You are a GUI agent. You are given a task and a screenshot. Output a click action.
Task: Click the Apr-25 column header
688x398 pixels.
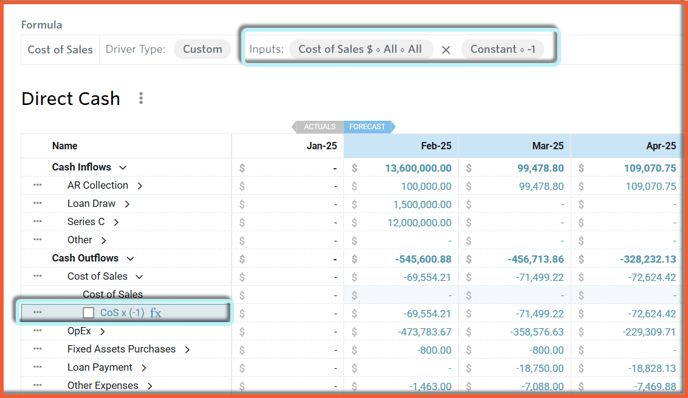point(627,146)
